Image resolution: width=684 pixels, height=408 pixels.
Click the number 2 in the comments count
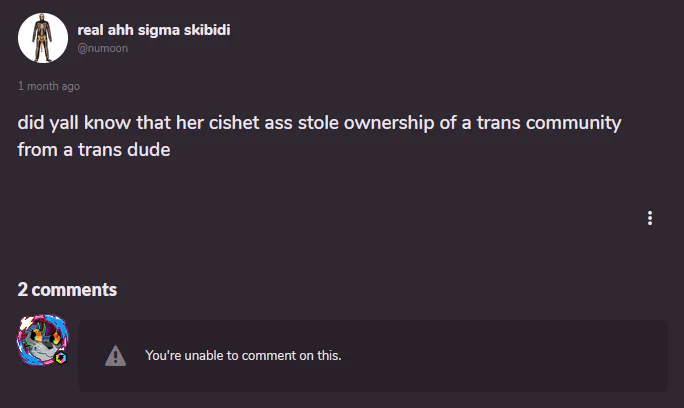tap(23, 290)
